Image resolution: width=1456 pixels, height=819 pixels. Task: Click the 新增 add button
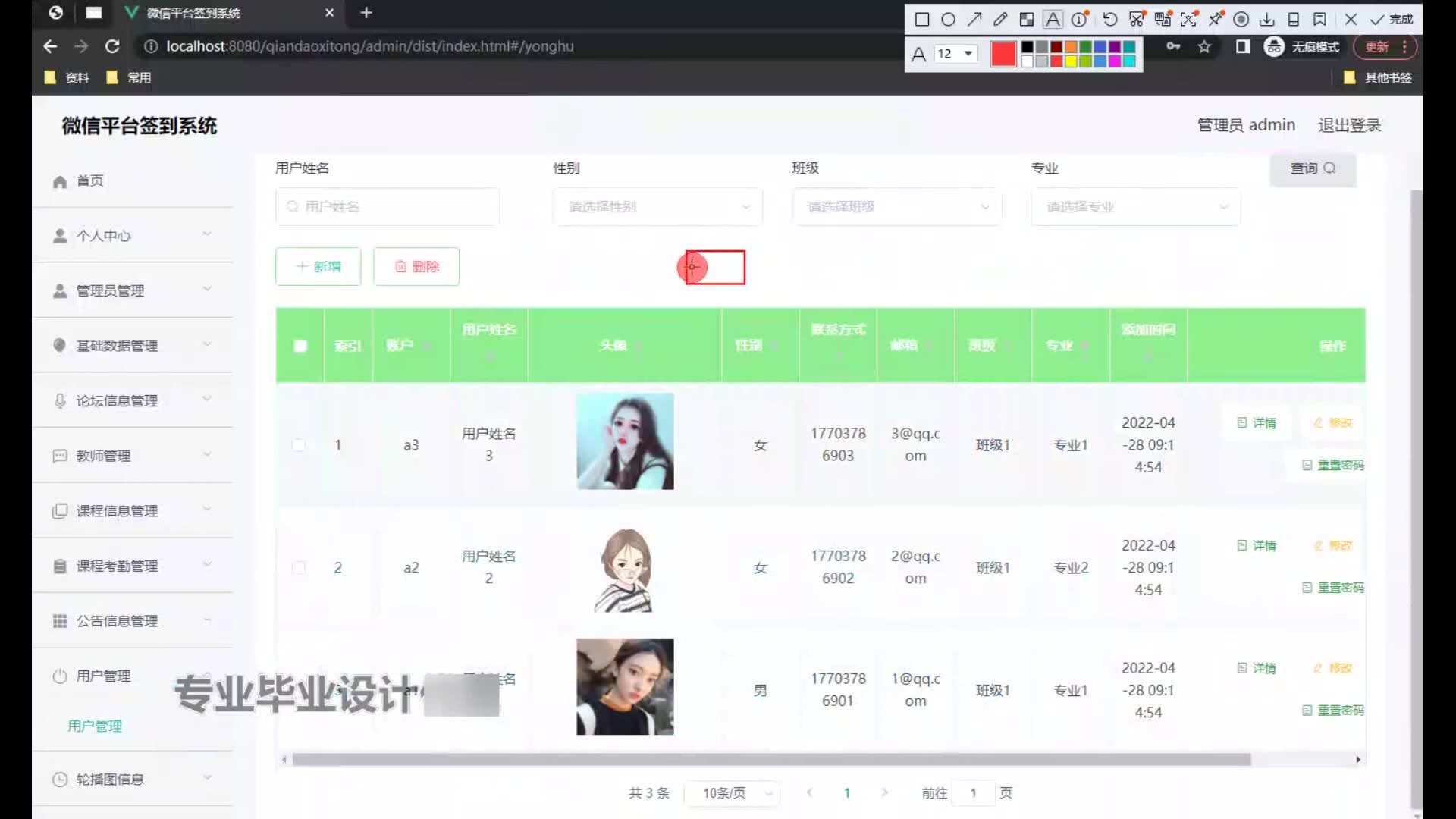318,266
